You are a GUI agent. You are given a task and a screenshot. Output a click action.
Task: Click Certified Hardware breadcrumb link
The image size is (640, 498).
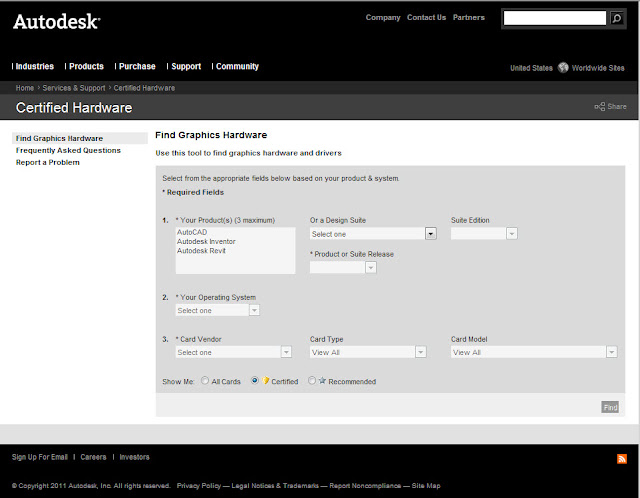[144, 88]
